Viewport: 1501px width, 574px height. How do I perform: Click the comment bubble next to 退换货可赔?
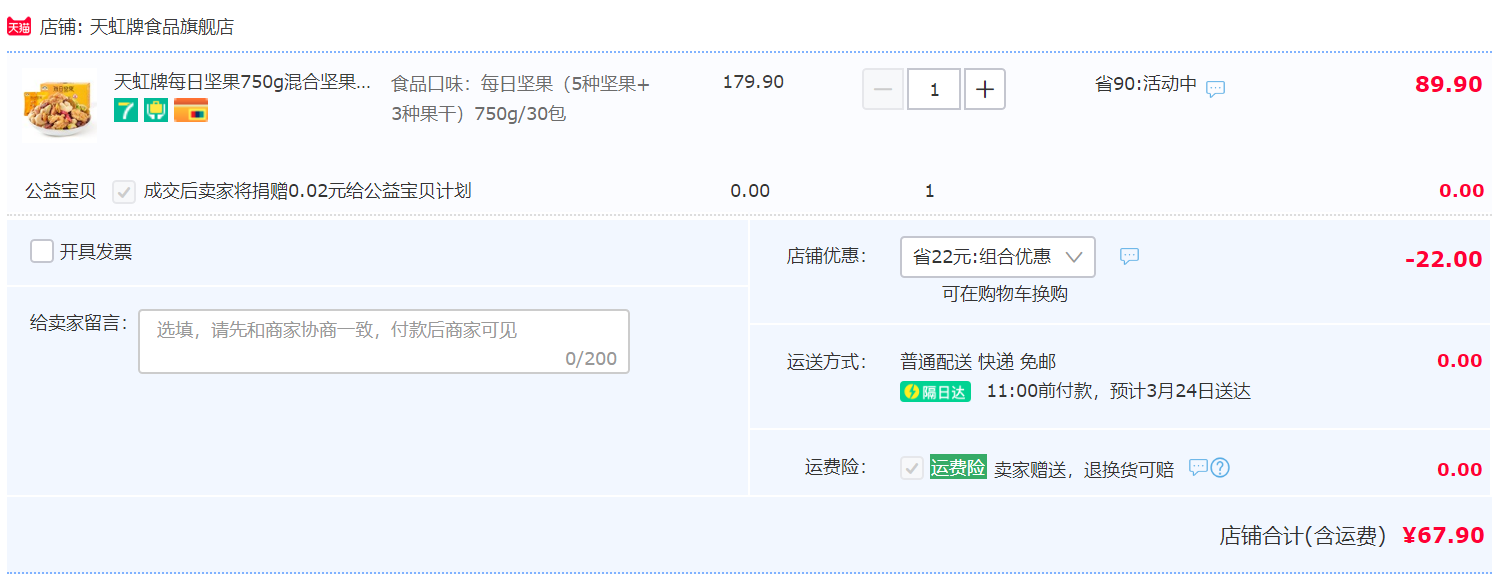1197,467
